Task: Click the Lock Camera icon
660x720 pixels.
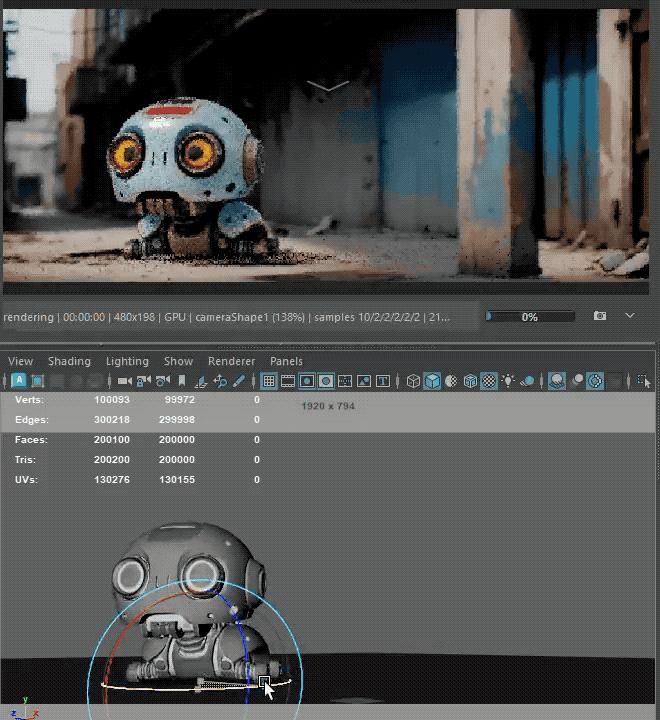Action: (x=143, y=381)
